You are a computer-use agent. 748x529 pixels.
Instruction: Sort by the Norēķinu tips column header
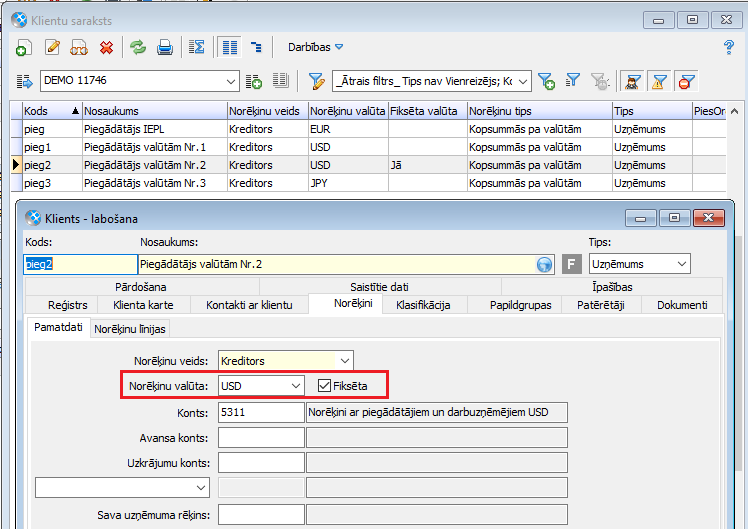540,111
